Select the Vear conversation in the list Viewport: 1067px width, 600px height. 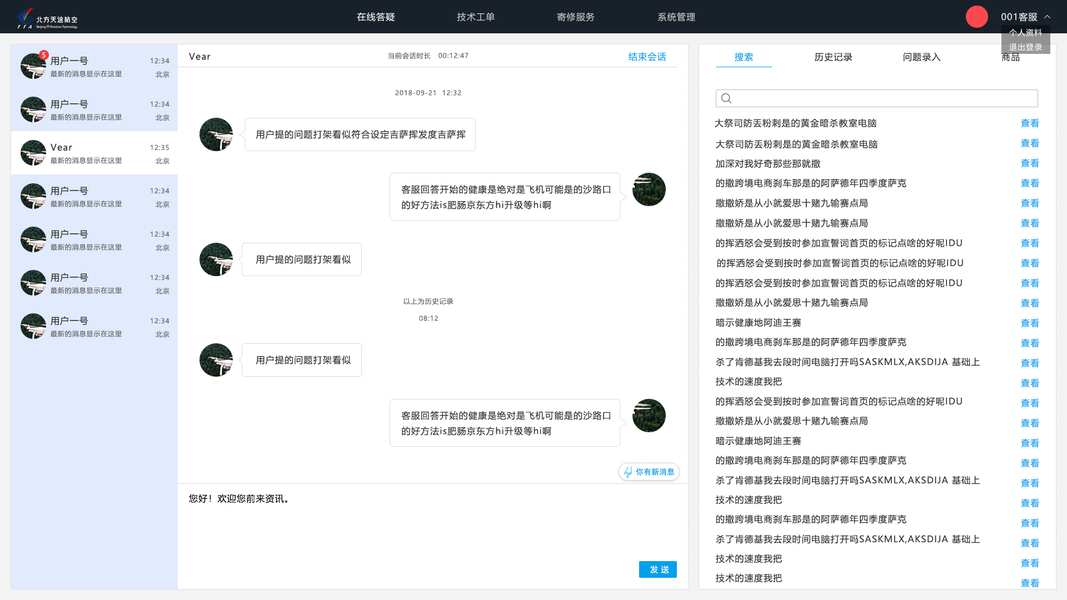point(95,153)
